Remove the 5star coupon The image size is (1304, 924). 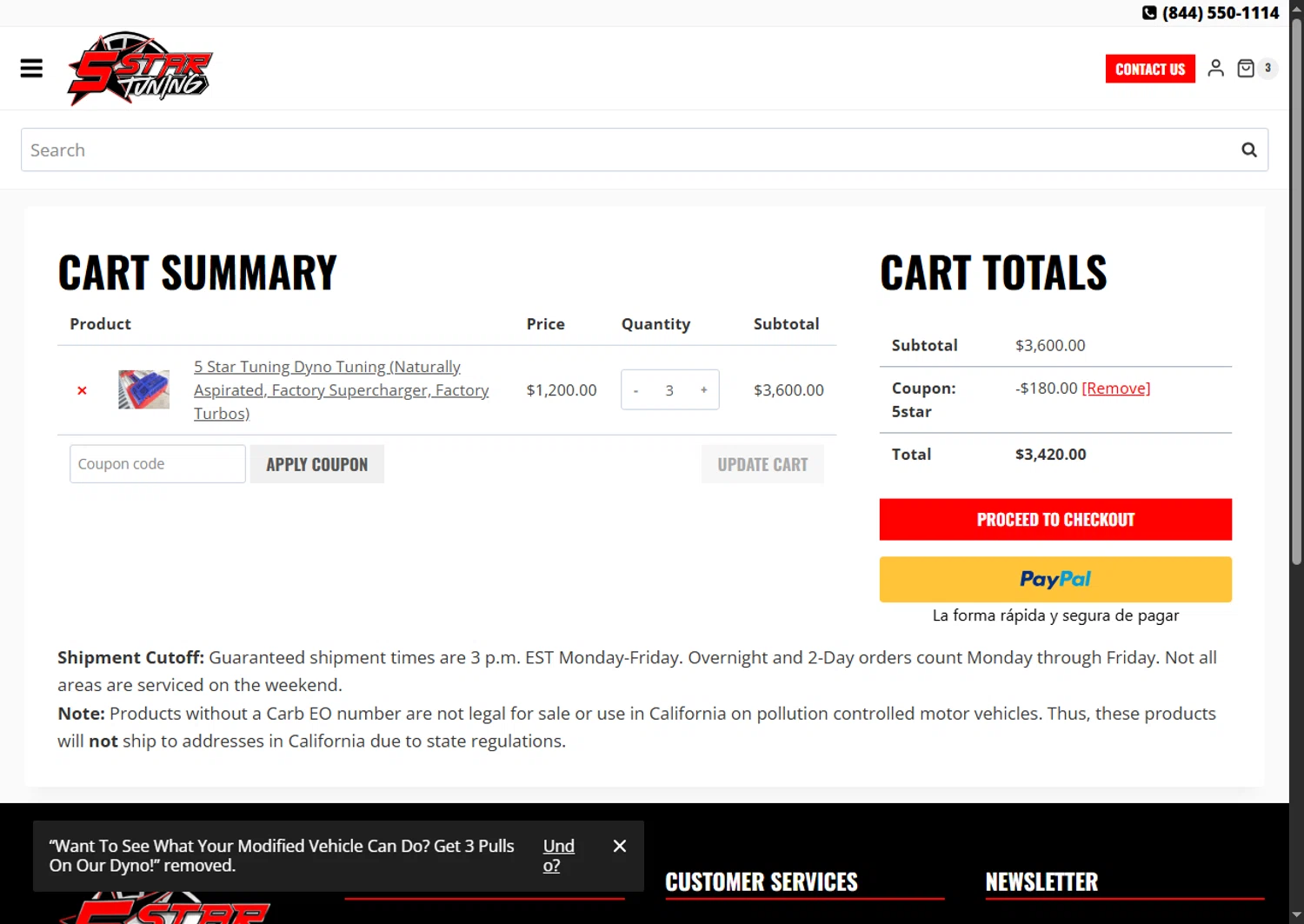[1116, 388]
